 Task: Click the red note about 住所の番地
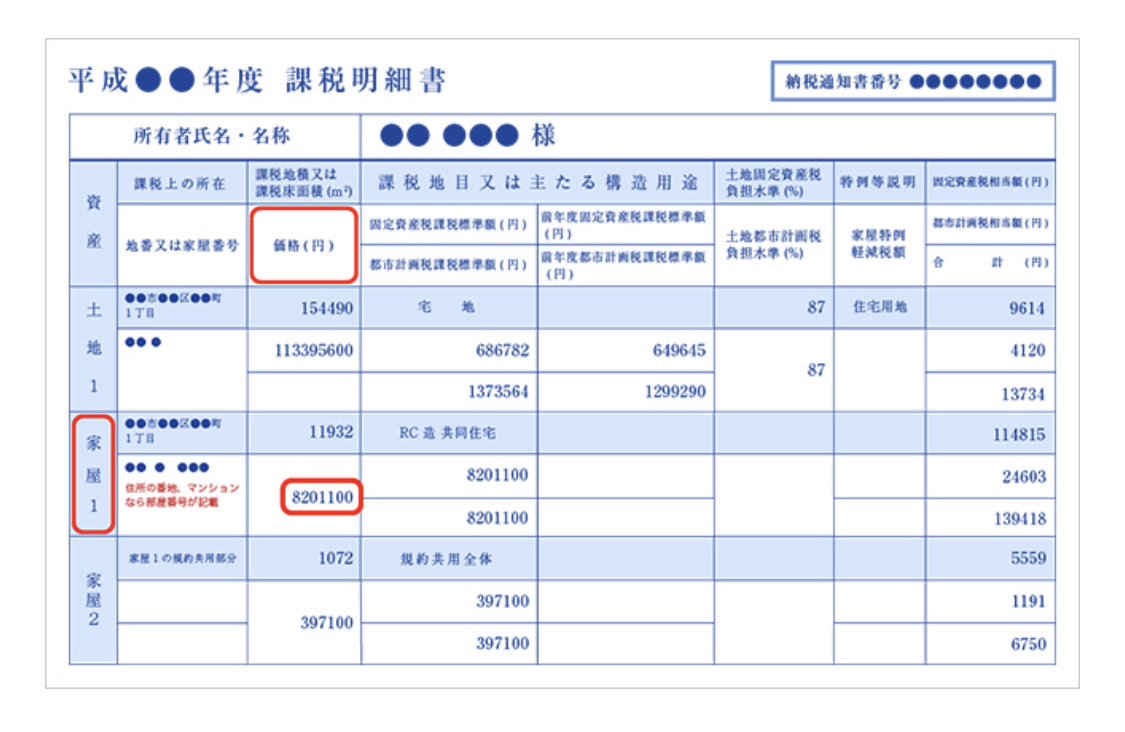tap(182, 494)
